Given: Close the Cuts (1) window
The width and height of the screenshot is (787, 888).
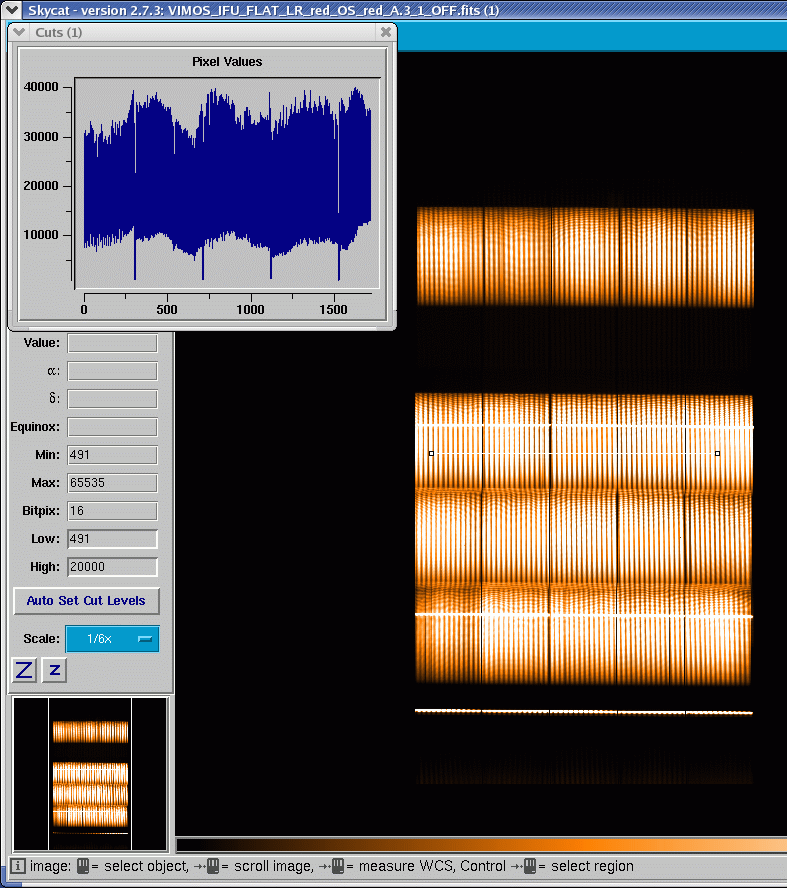Looking at the screenshot, I should pos(386,32).
